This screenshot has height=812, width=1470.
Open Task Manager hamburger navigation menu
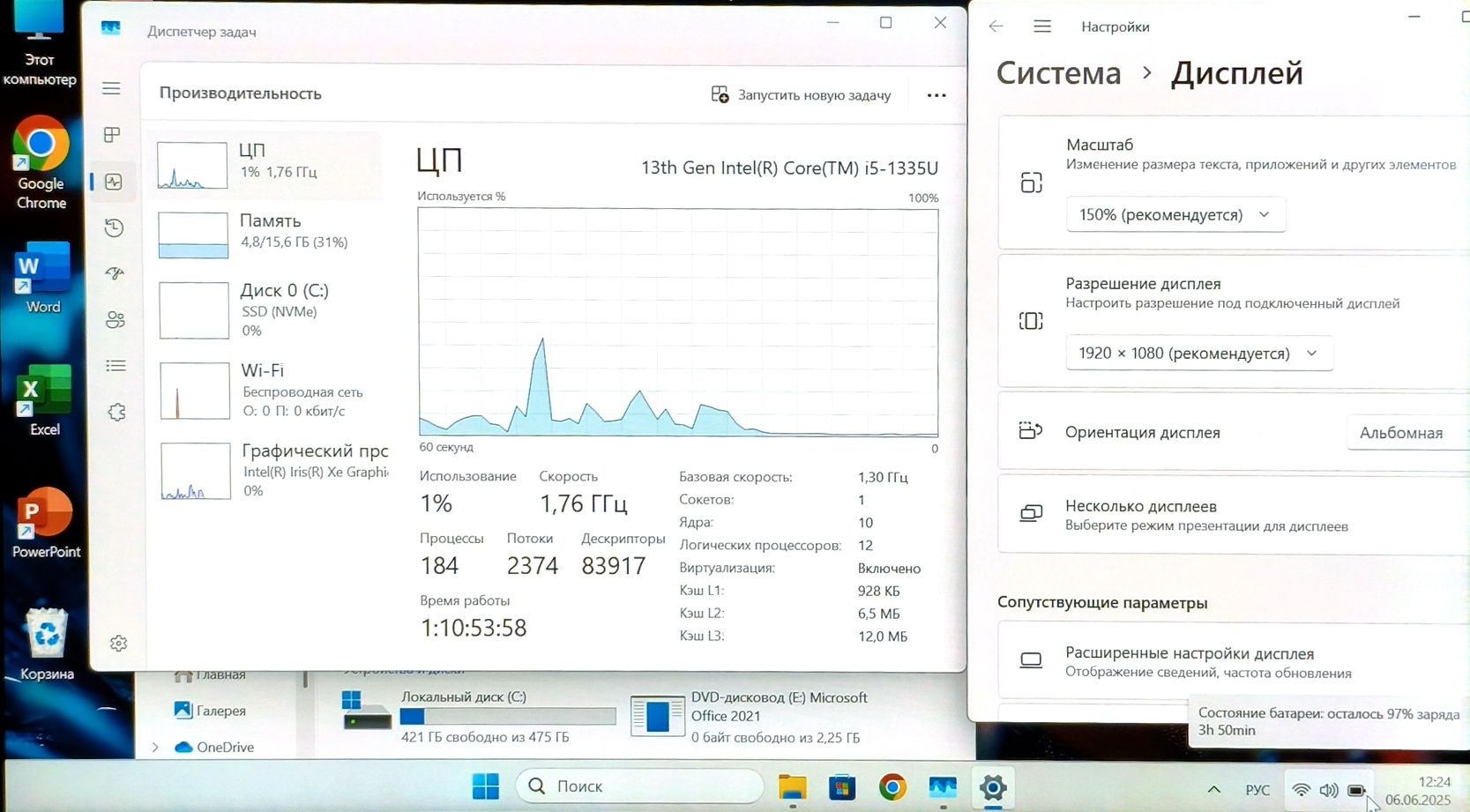(x=111, y=88)
